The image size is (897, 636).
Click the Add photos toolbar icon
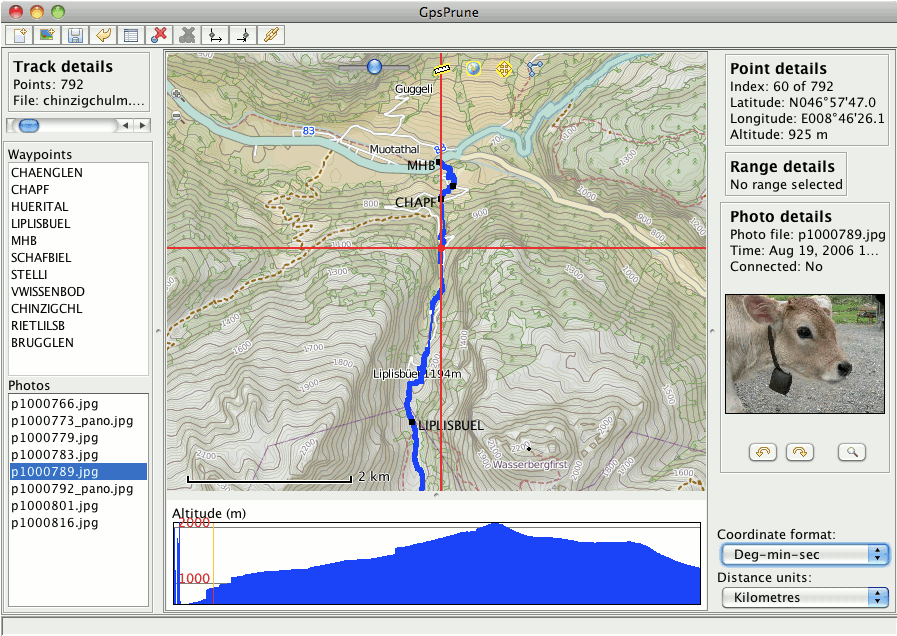46,35
